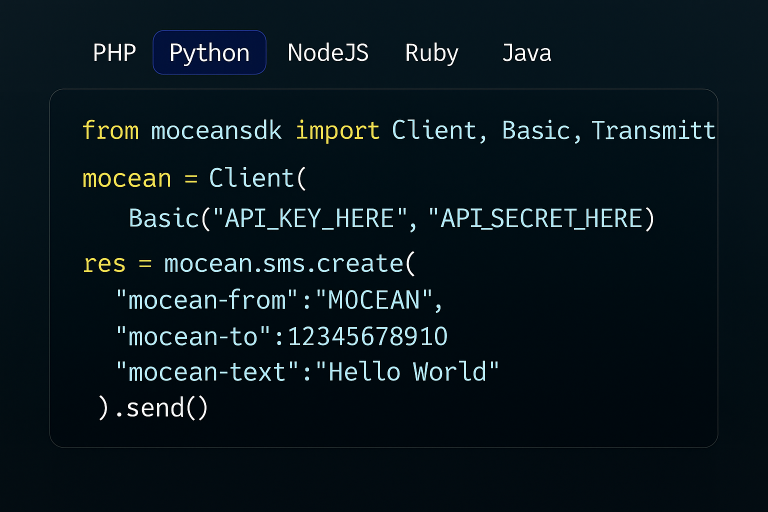Click the 'from moceansdk import' code line
This screenshot has width=768, height=512.
coord(399,131)
